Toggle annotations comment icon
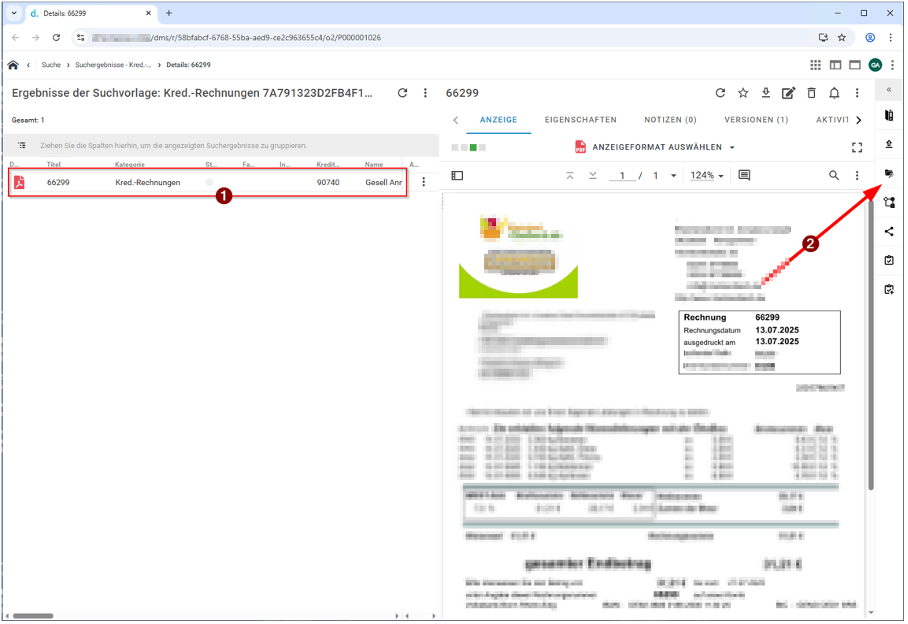The width and height of the screenshot is (908, 624). tap(744, 175)
